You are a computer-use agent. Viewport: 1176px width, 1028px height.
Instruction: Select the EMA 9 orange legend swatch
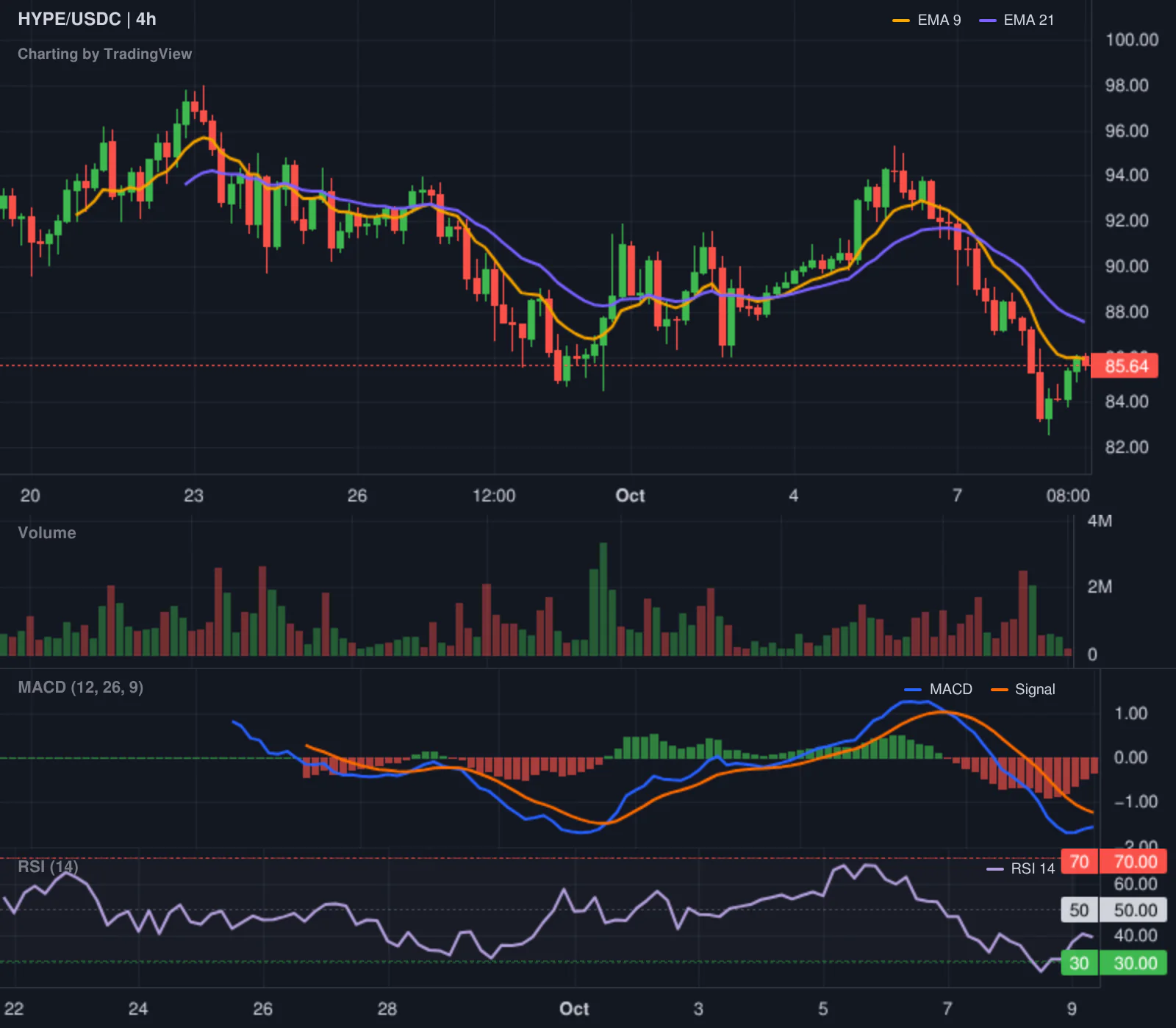pyautogui.click(x=900, y=21)
